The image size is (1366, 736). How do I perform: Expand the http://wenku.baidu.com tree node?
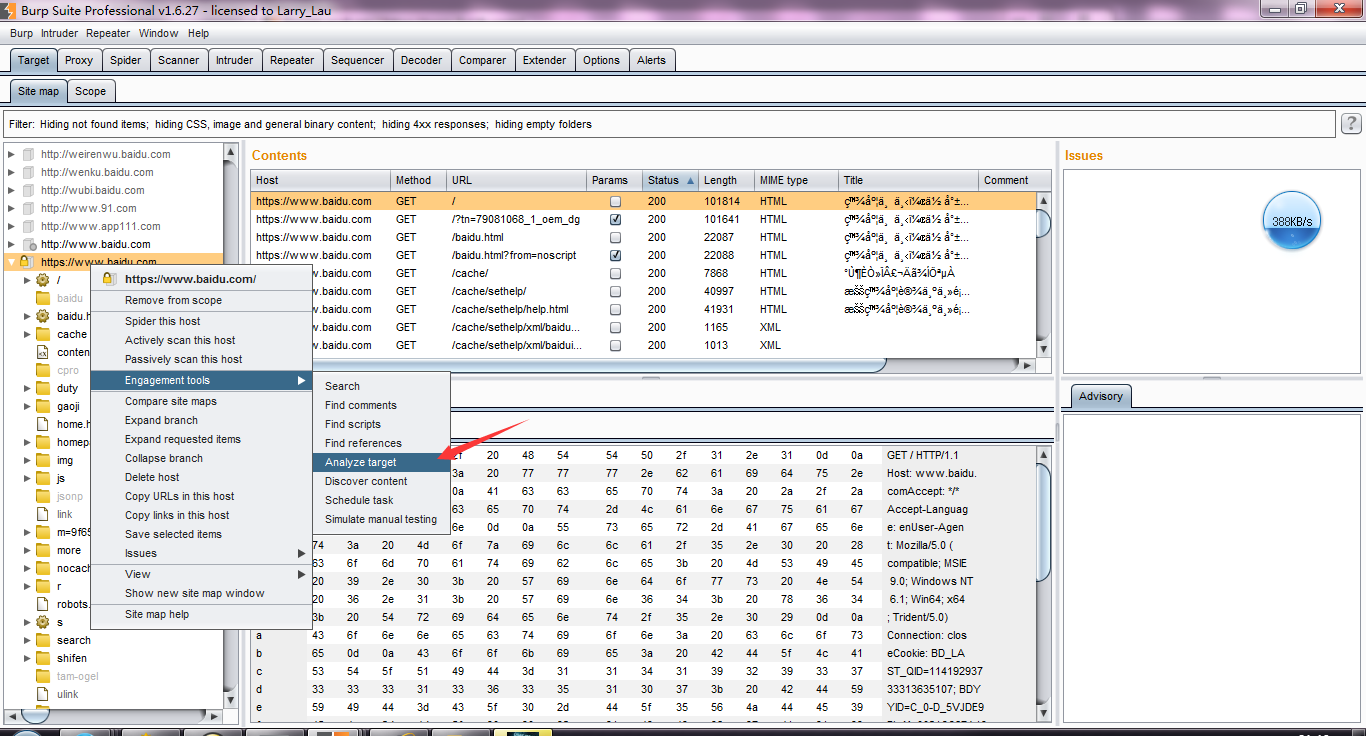(12, 172)
